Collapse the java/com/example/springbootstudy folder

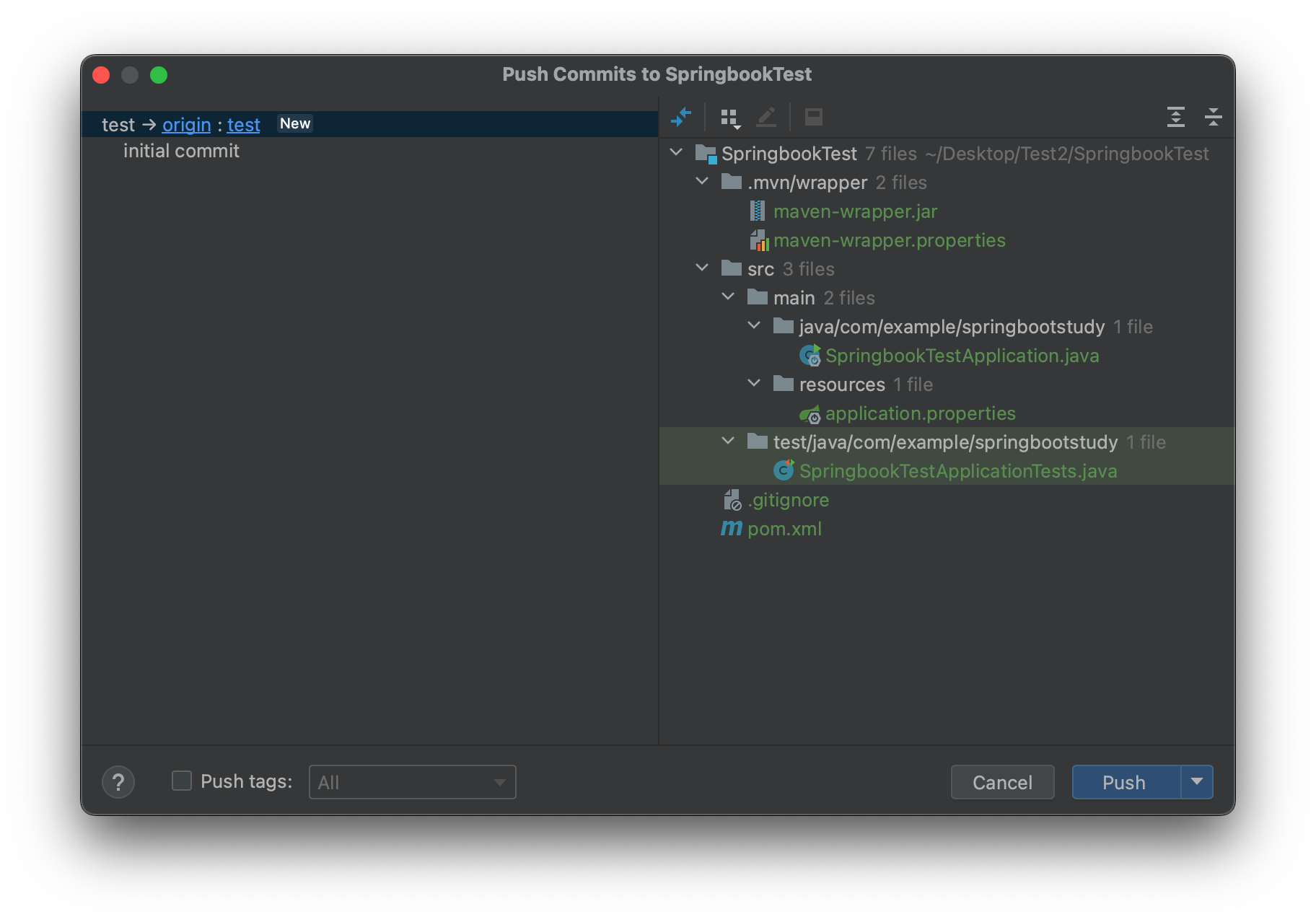click(754, 325)
